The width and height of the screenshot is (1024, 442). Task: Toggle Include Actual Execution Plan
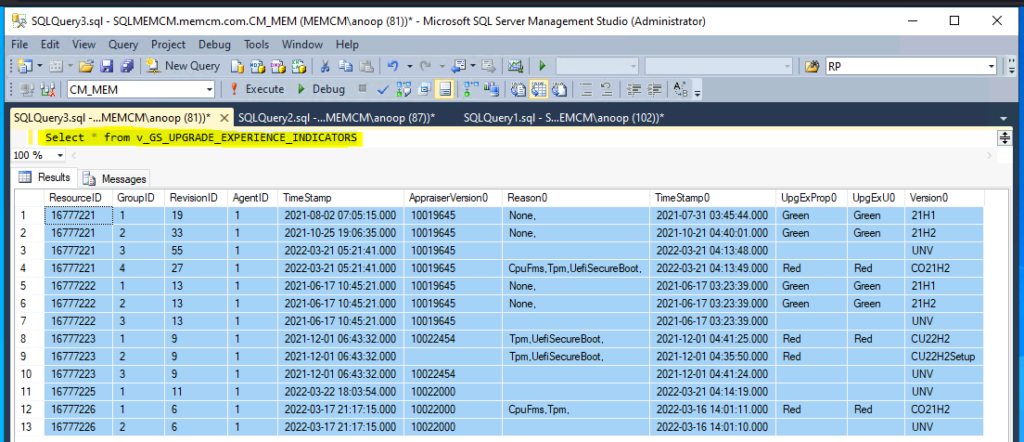pos(472,89)
